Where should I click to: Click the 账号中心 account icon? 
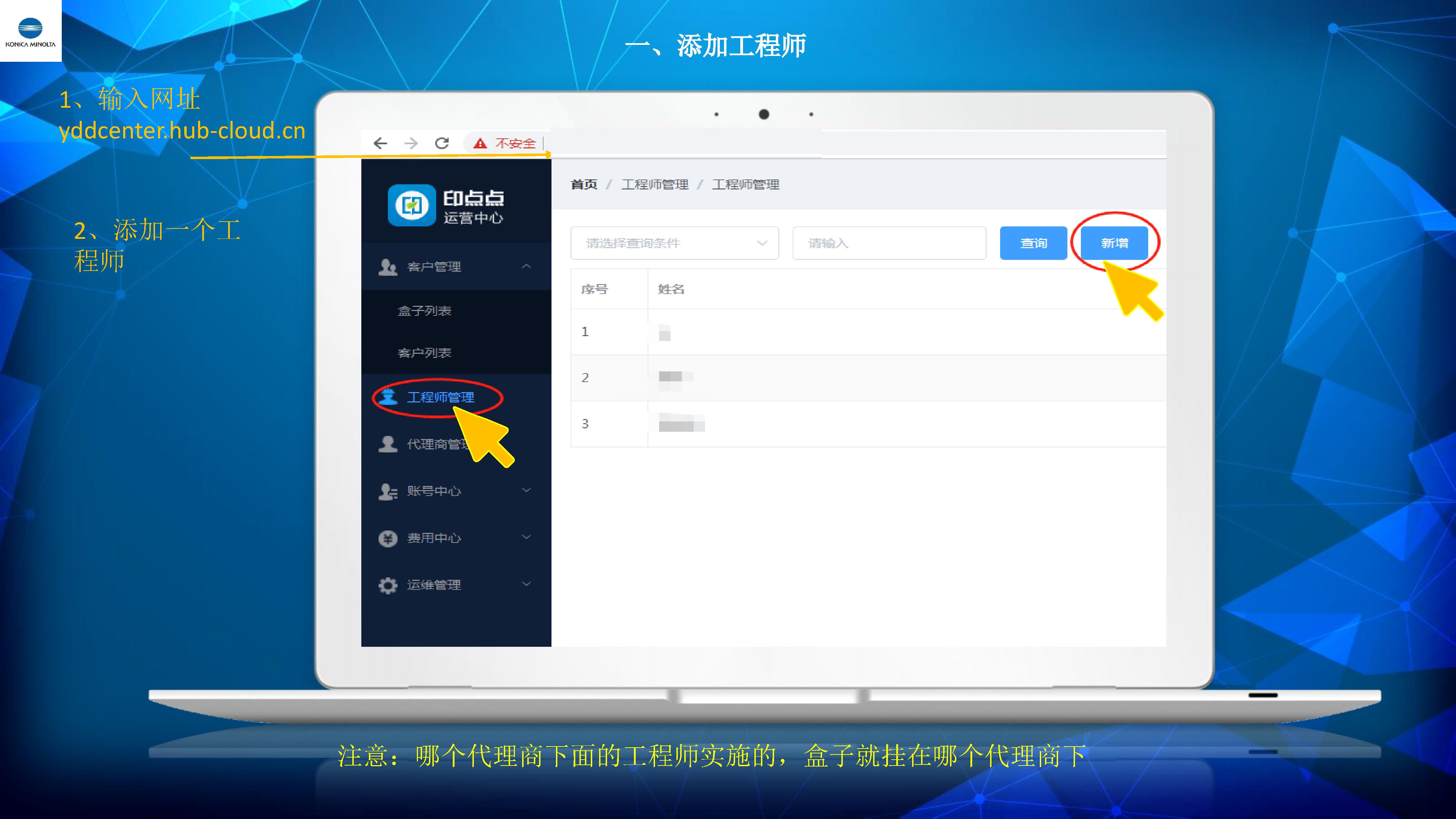coord(388,491)
